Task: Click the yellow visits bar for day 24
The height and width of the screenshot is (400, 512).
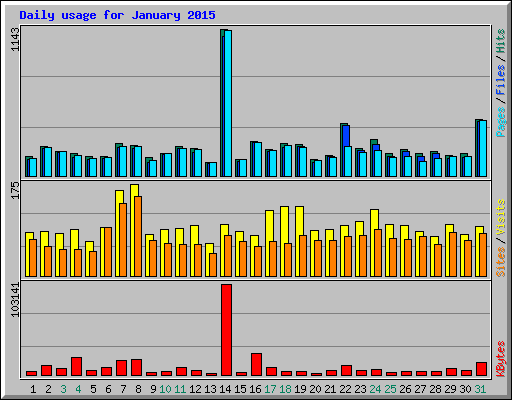Action: point(375,243)
